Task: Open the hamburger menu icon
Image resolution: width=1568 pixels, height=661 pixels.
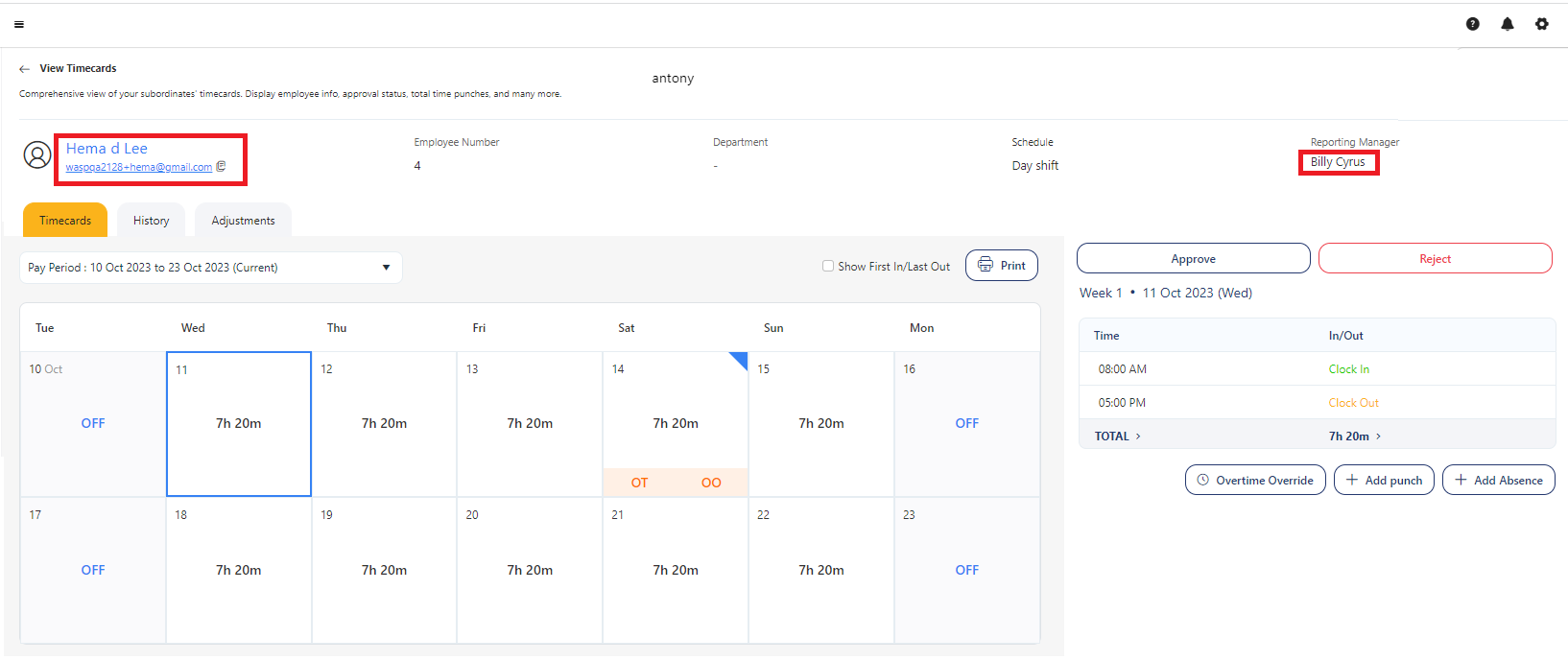Action: tap(19, 25)
